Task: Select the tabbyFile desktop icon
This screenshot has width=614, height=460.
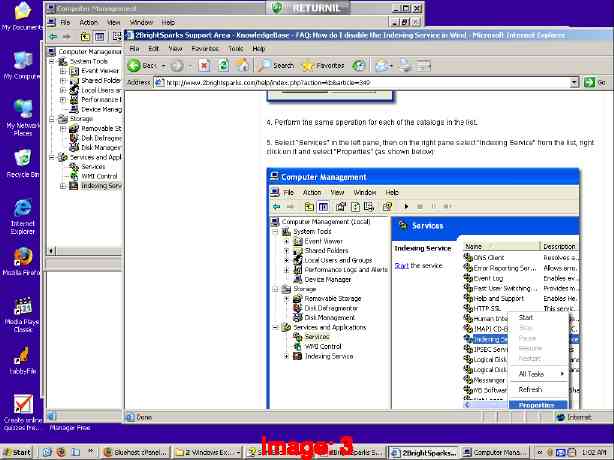Action: point(23,360)
